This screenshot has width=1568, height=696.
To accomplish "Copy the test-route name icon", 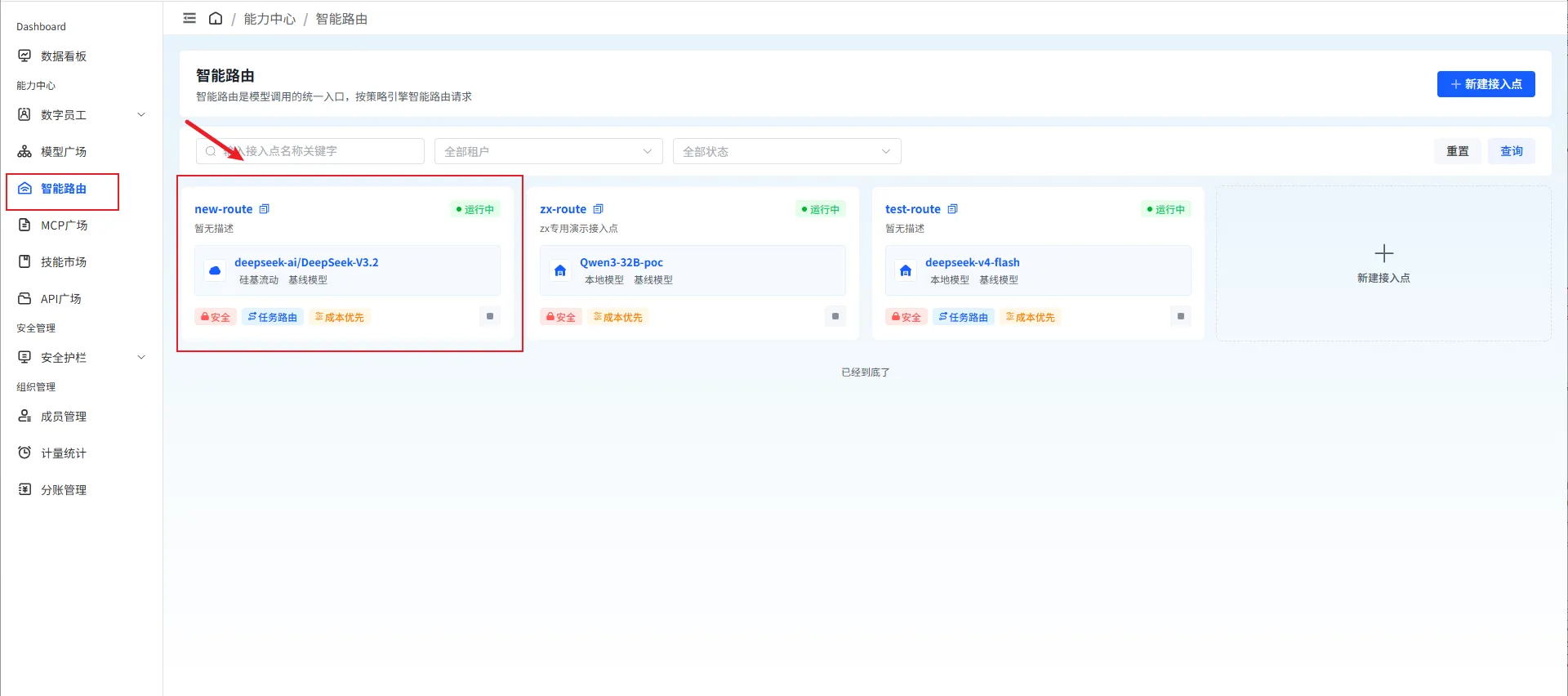I will (x=952, y=209).
